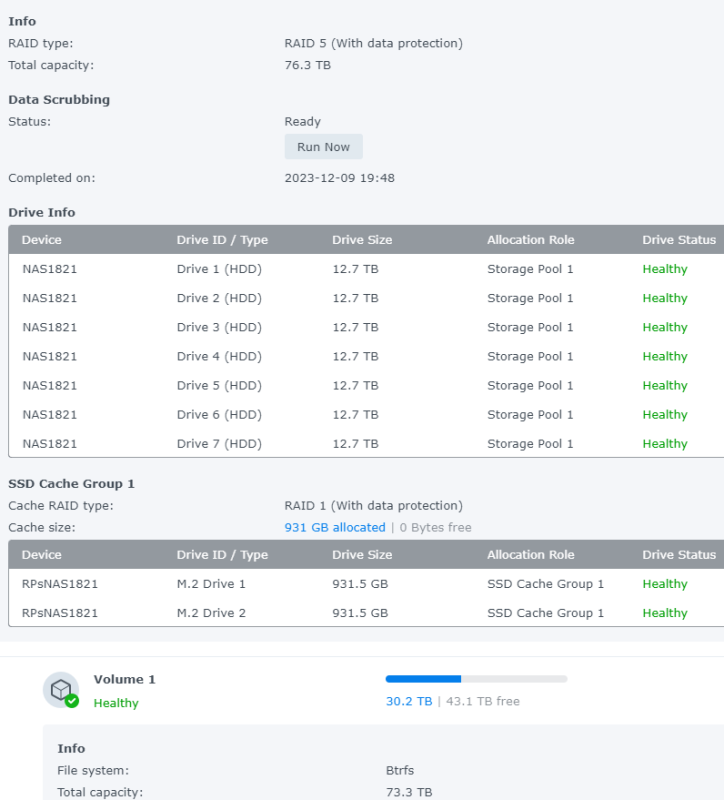Viewport: 724px width, 800px height.
Task: Click Healthy status of M.2 Drive 1
Action: click(x=665, y=584)
